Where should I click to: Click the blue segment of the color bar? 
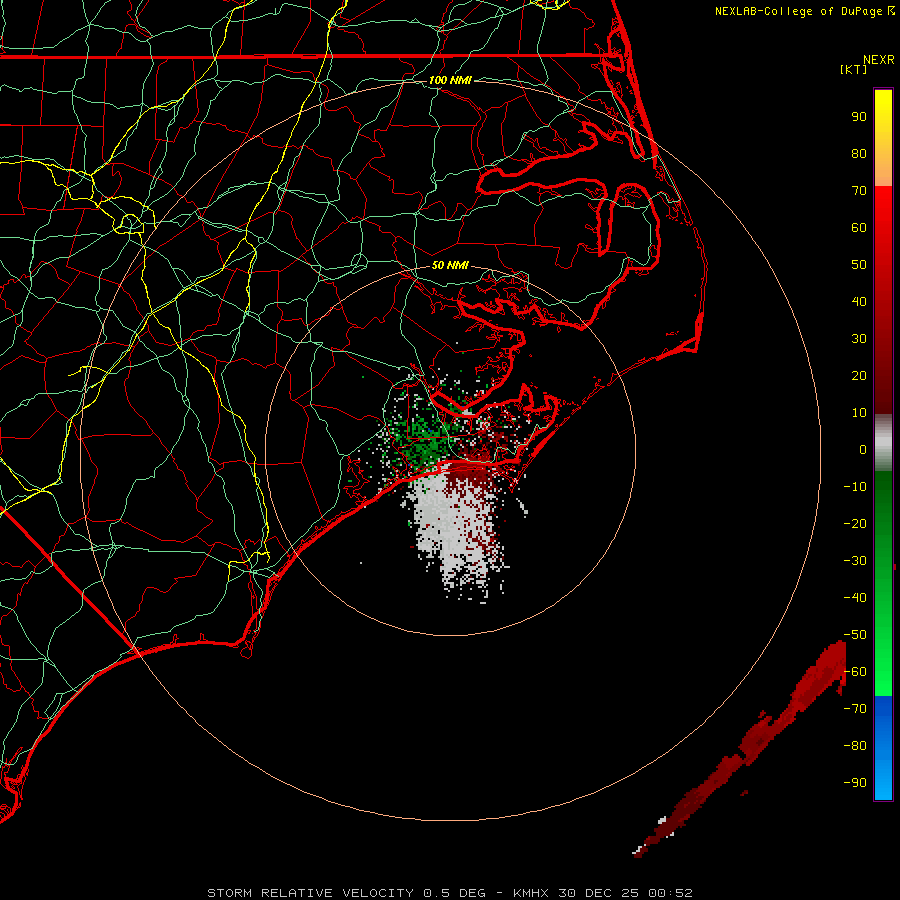click(883, 747)
